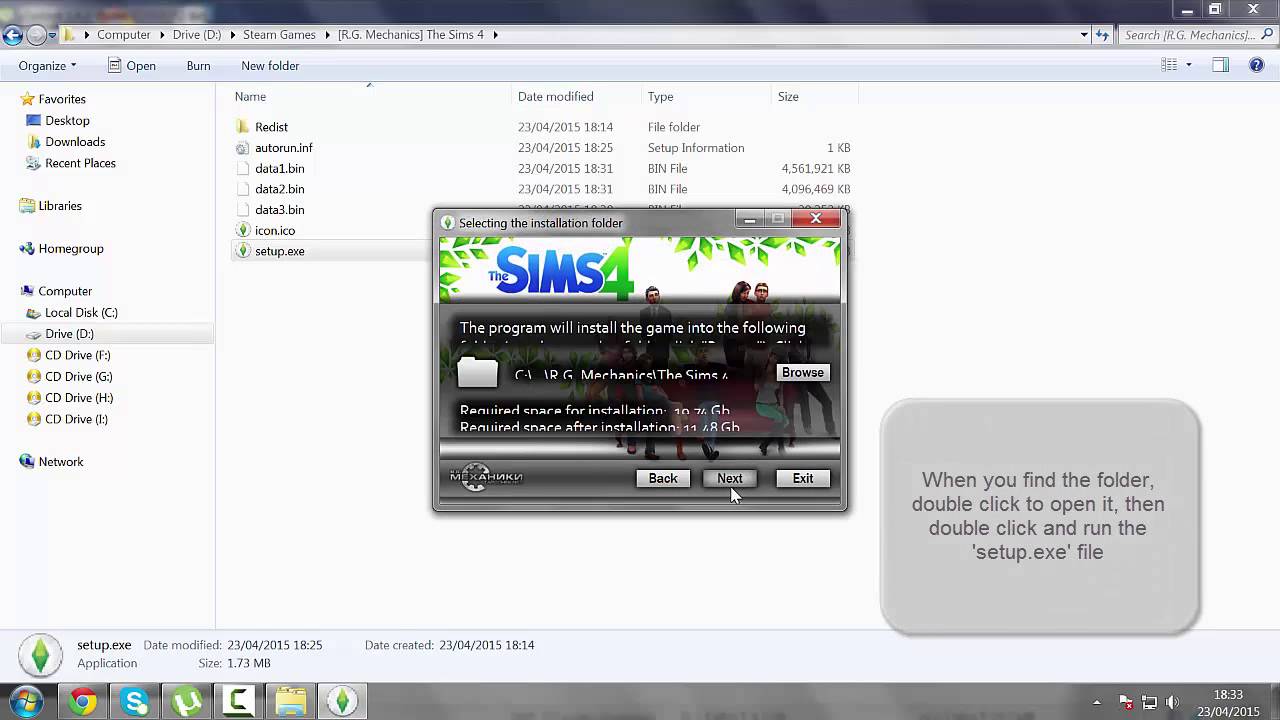
Task: Click the Forward navigation arrow in Explorer
Action: coord(37,35)
